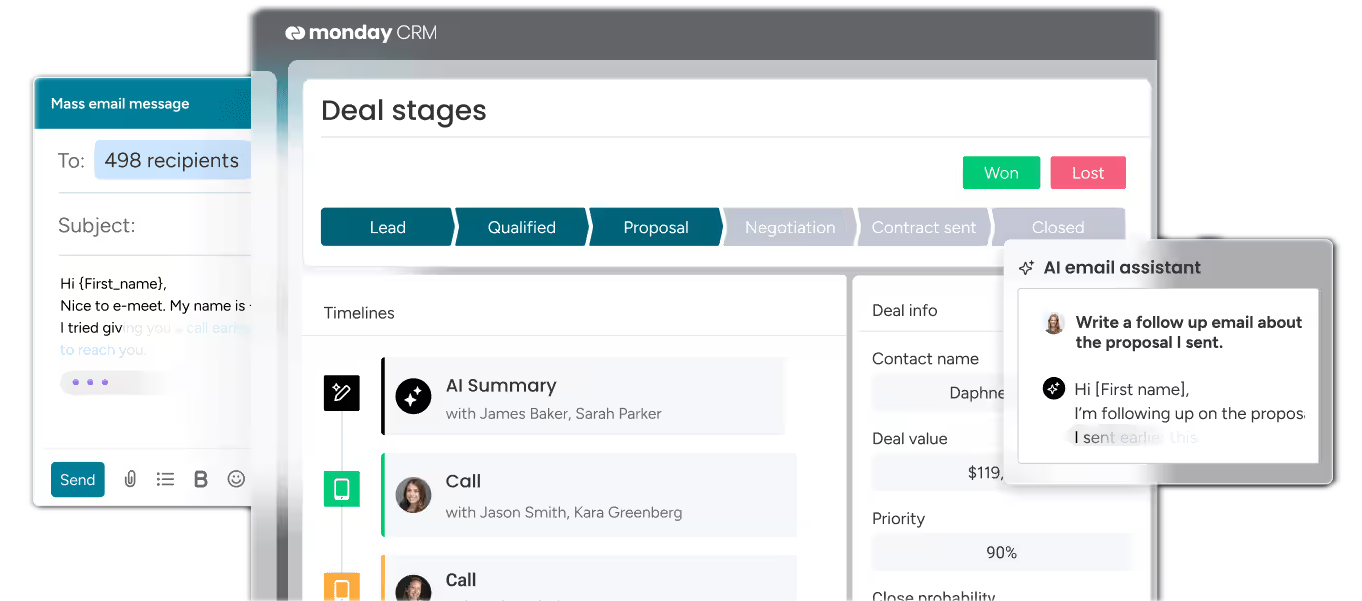Click the AI reply sparkle avatar
The height and width of the screenshot is (601, 1362).
[1053, 389]
